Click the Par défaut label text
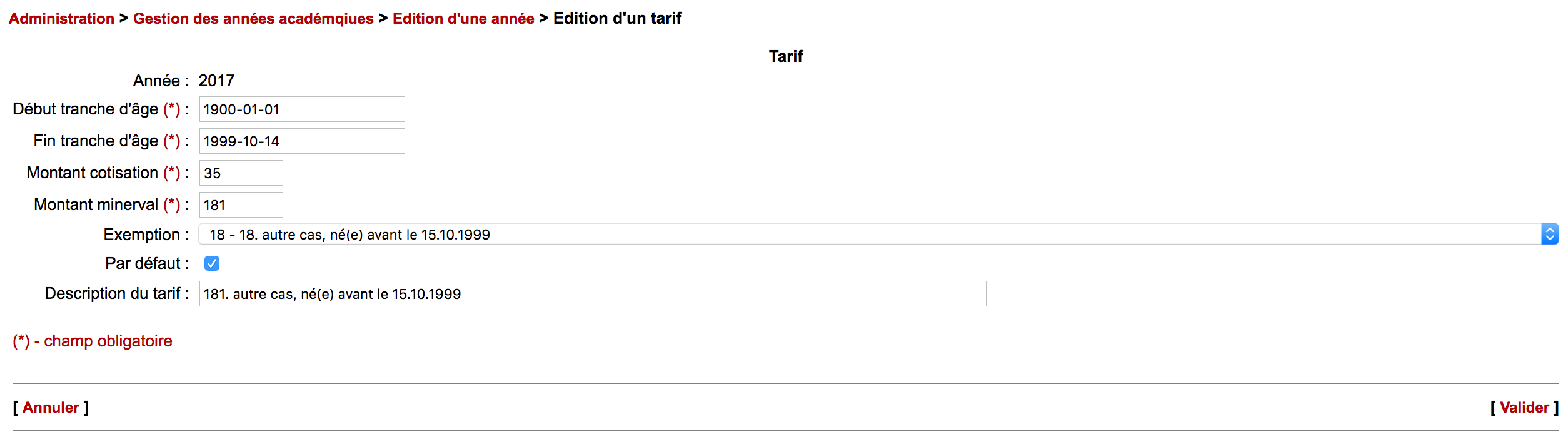 (143, 263)
